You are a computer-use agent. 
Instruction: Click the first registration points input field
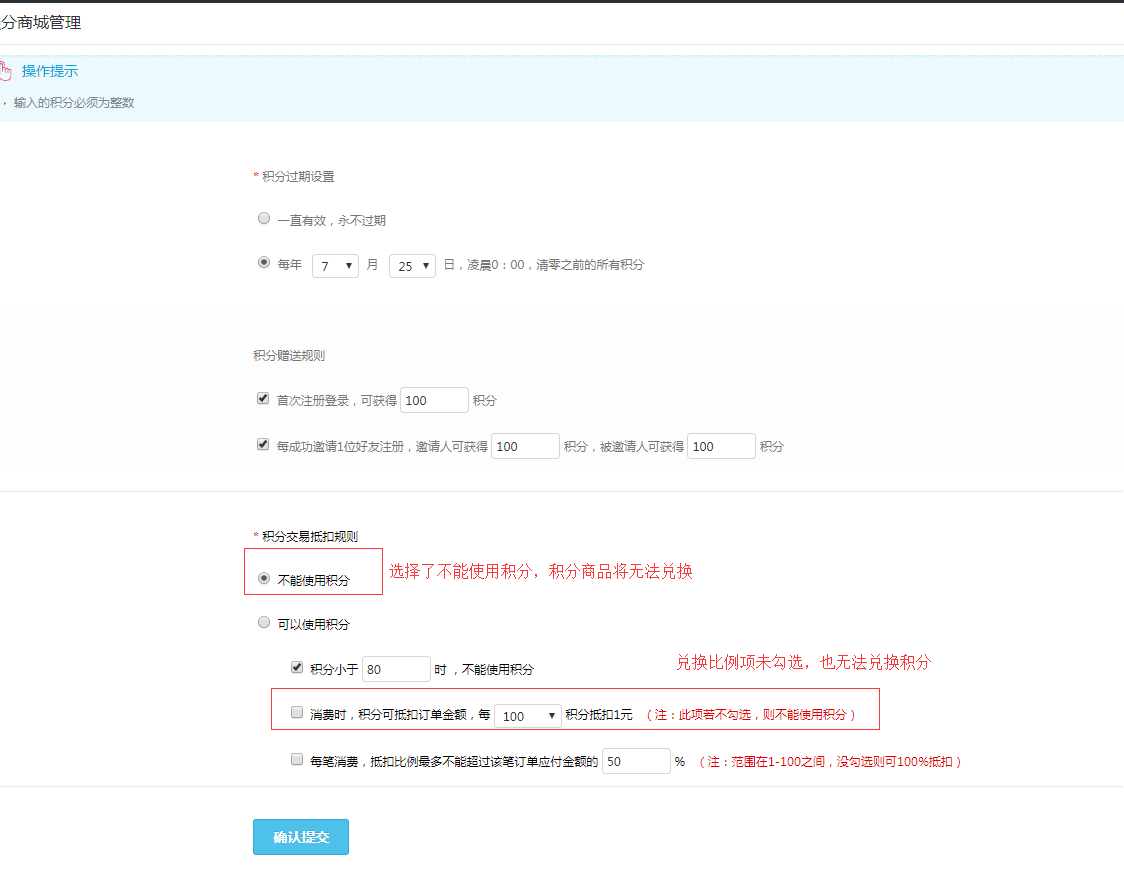coord(434,400)
